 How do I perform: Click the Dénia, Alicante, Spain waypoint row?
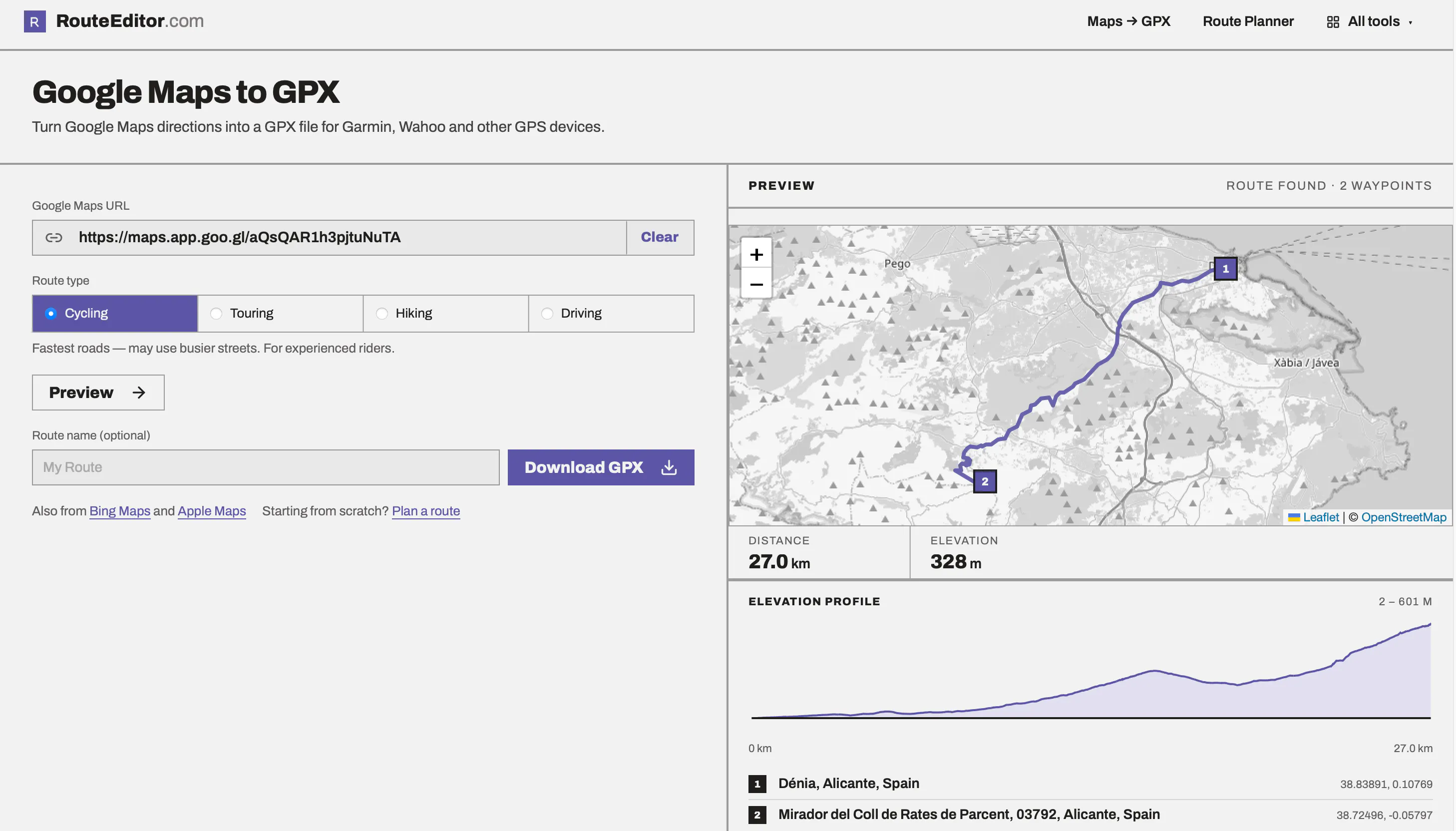pyautogui.click(x=1091, y=784)
